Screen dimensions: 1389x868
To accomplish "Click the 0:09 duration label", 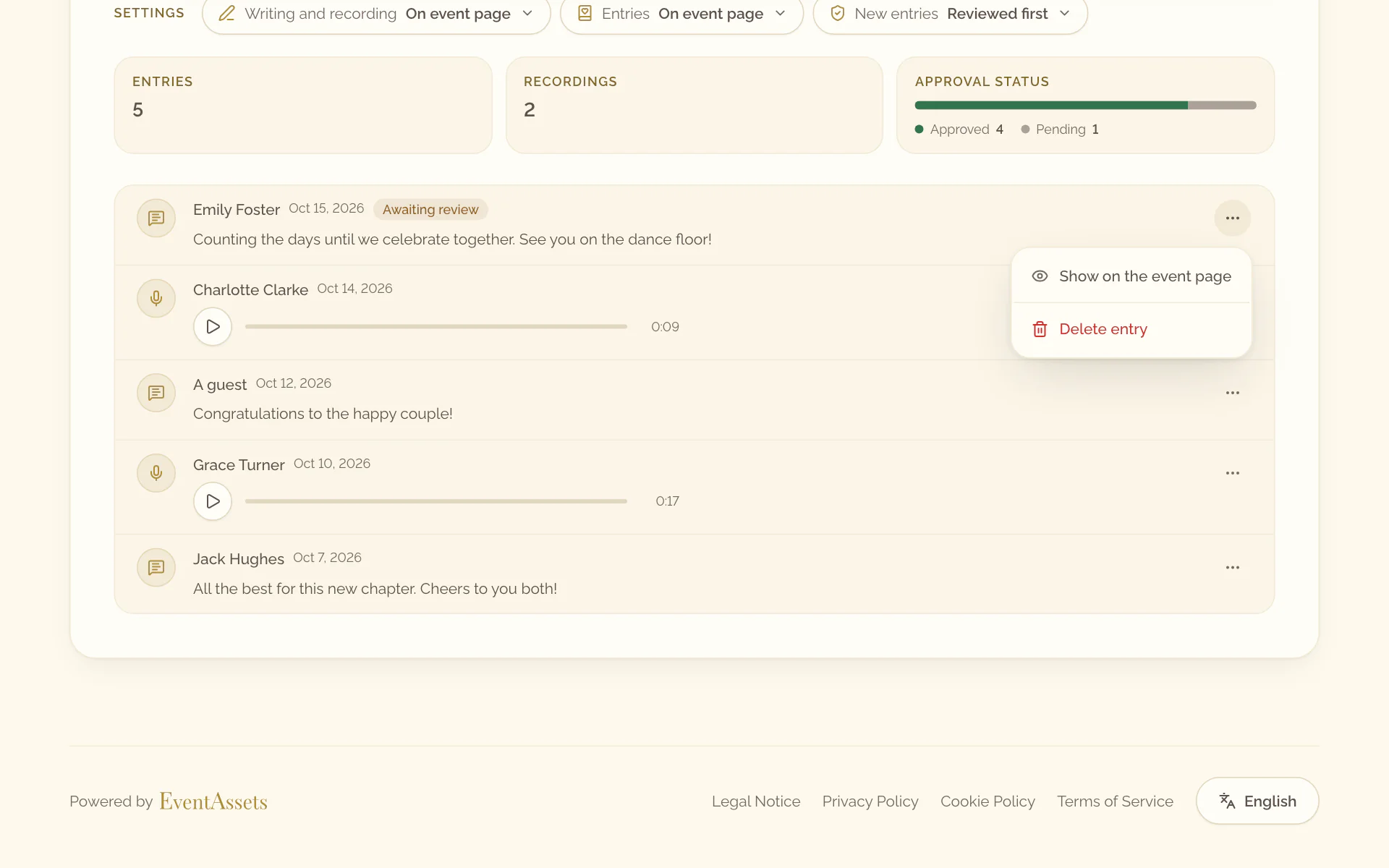I will coord(665,327).
